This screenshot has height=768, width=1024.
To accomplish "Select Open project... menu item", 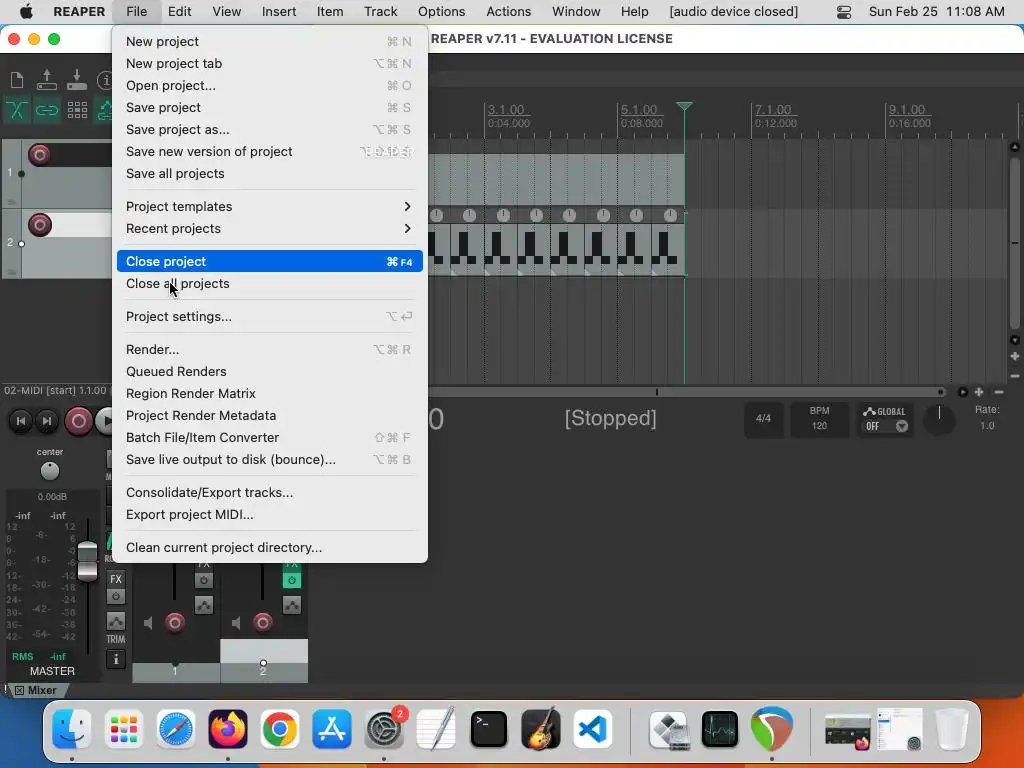I will pos(270,86).
